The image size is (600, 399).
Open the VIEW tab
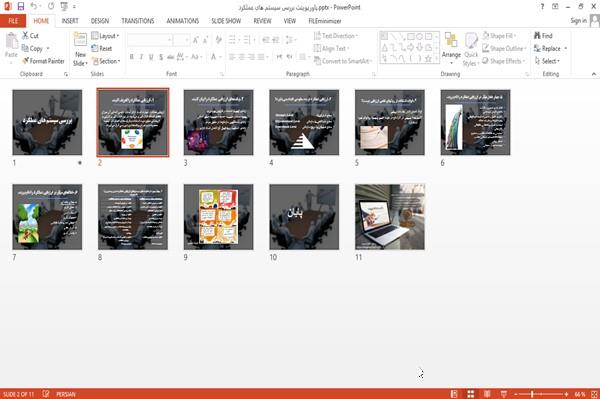tap(290, 21)
